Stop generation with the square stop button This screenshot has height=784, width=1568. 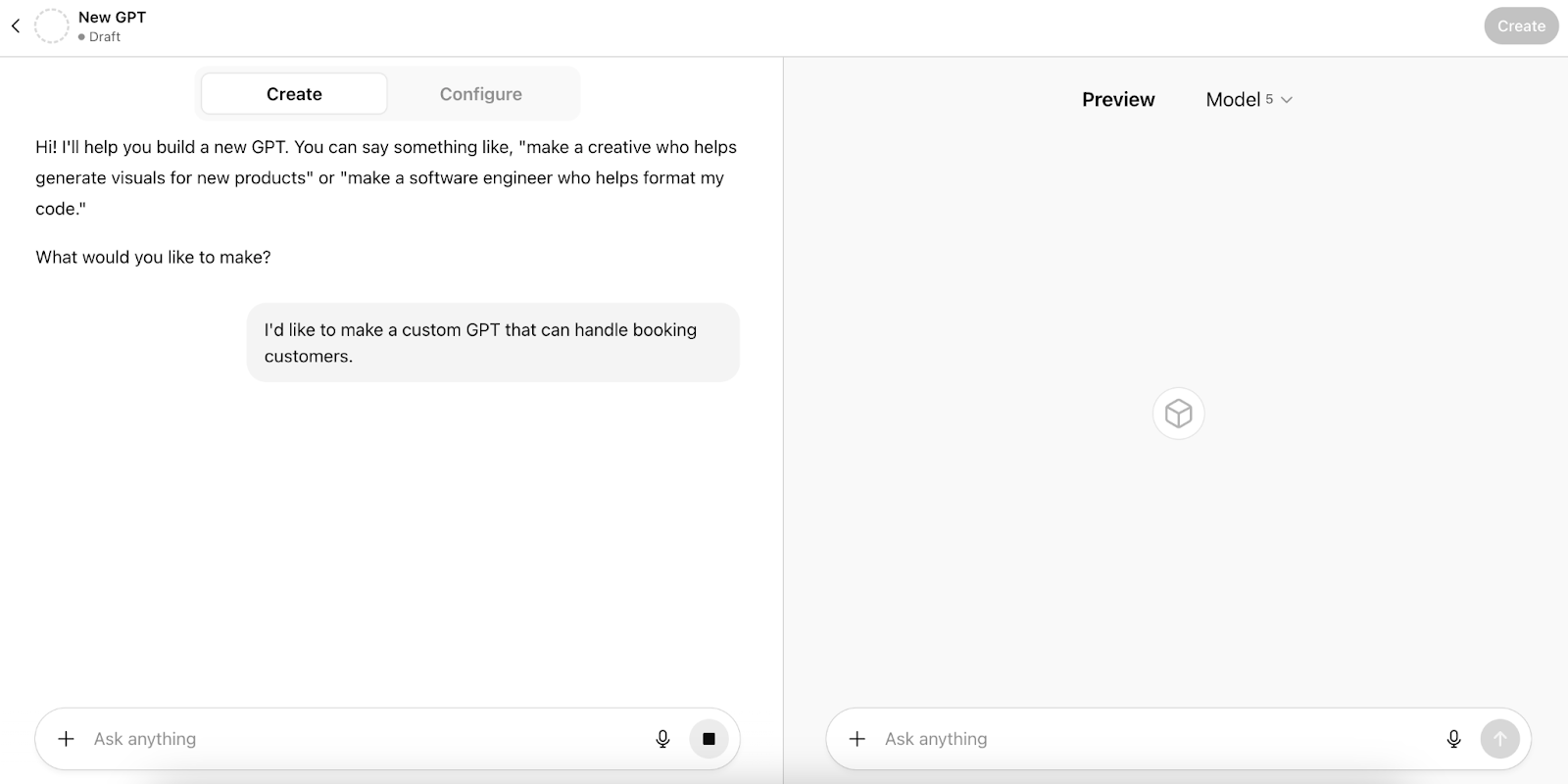point(709,739)
